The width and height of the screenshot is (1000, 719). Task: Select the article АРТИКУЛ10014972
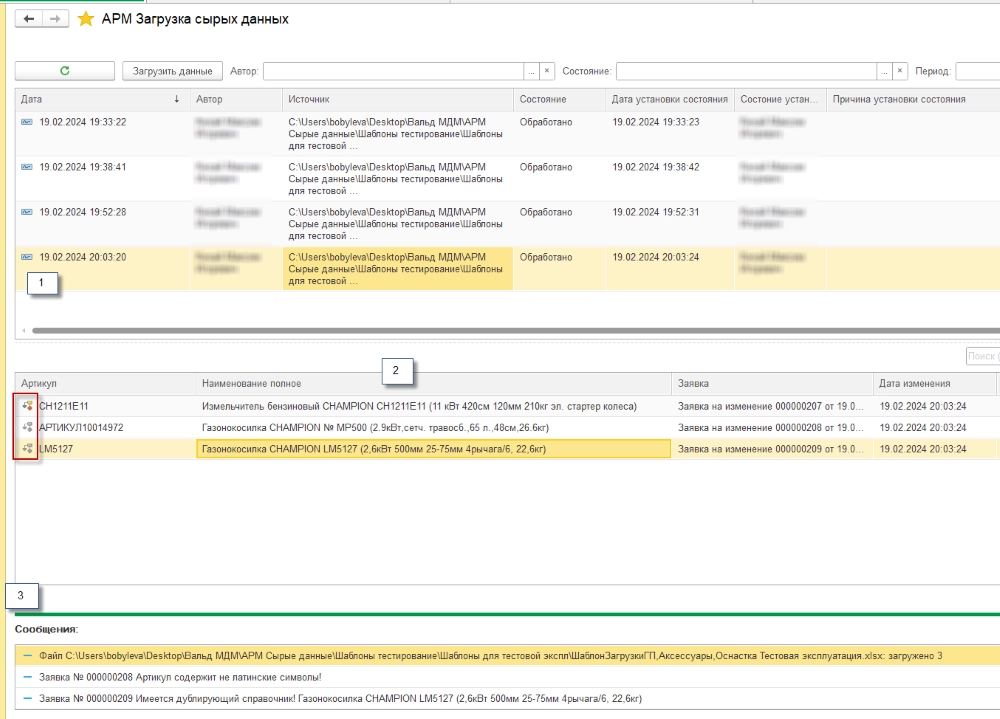click(81, 427)
